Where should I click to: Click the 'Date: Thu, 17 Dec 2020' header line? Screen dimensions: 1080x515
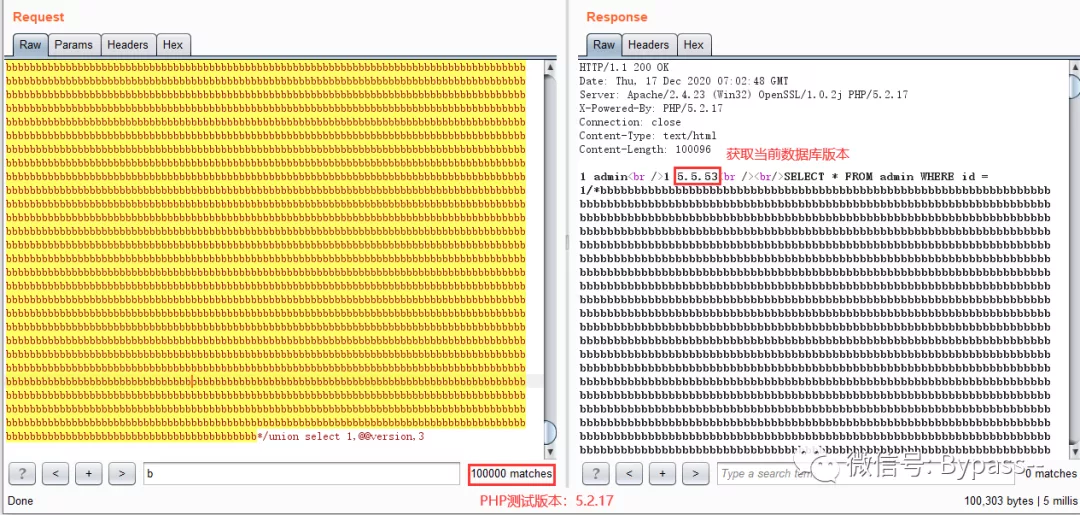684,81
